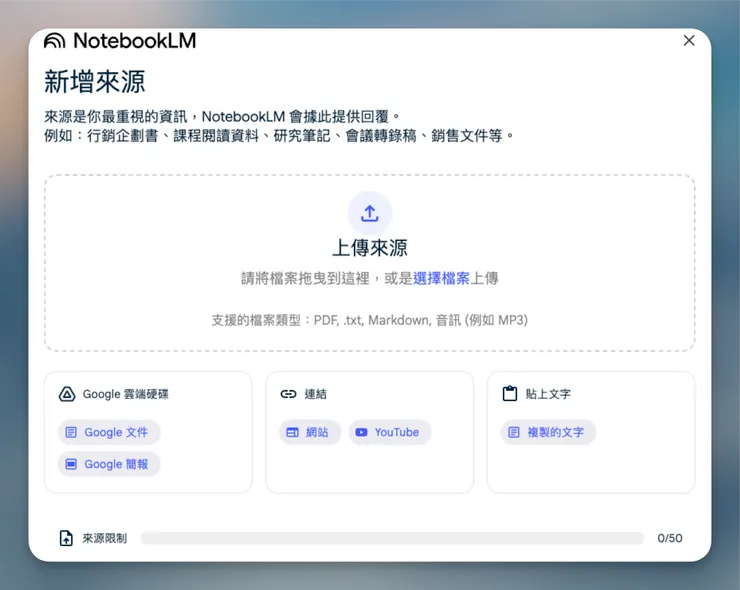740x590 pixels.
Task: Click the 來源限制 file icon
Action: tap(66, 538)
